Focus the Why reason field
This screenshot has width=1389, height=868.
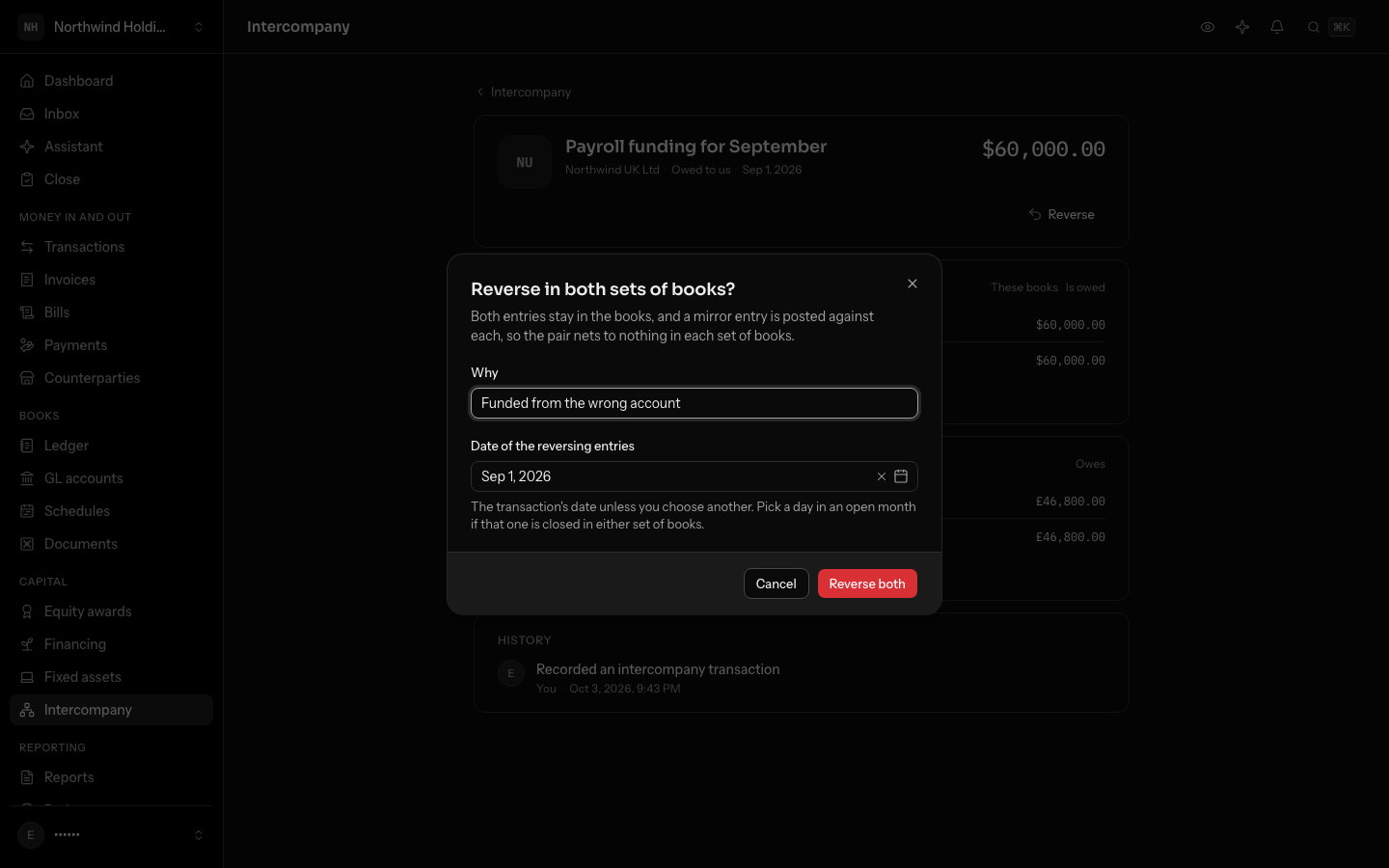(x=694, y=403)
